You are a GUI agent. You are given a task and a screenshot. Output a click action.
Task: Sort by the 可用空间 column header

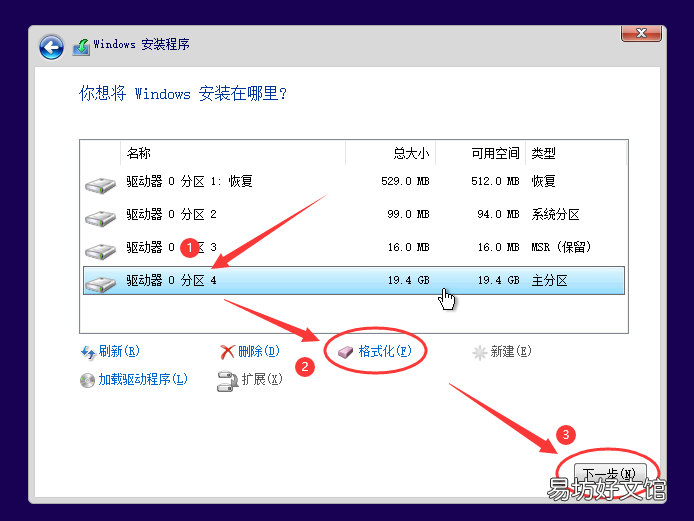[x=481, y=153]
